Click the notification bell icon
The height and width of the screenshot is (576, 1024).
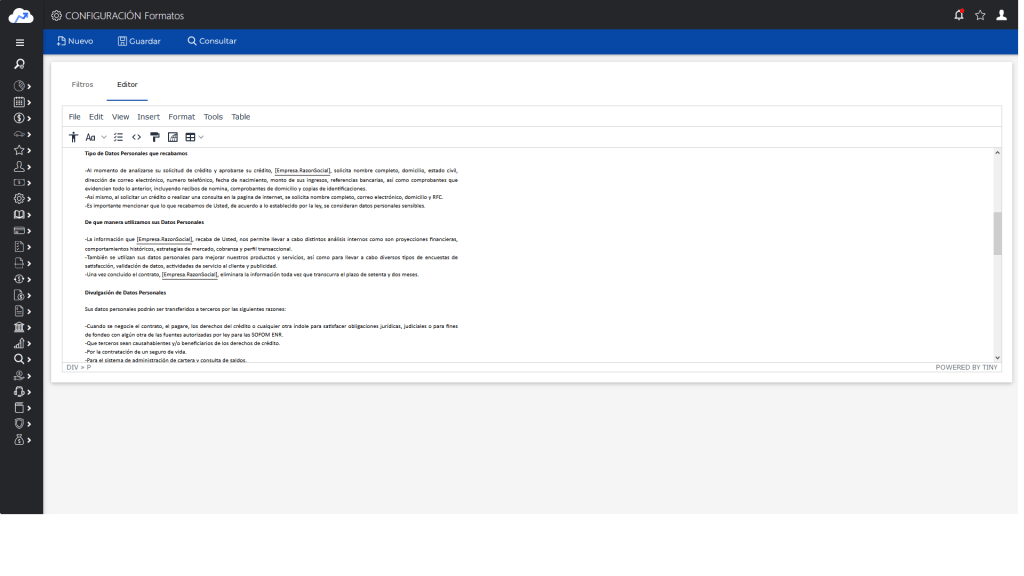[960, 15]
